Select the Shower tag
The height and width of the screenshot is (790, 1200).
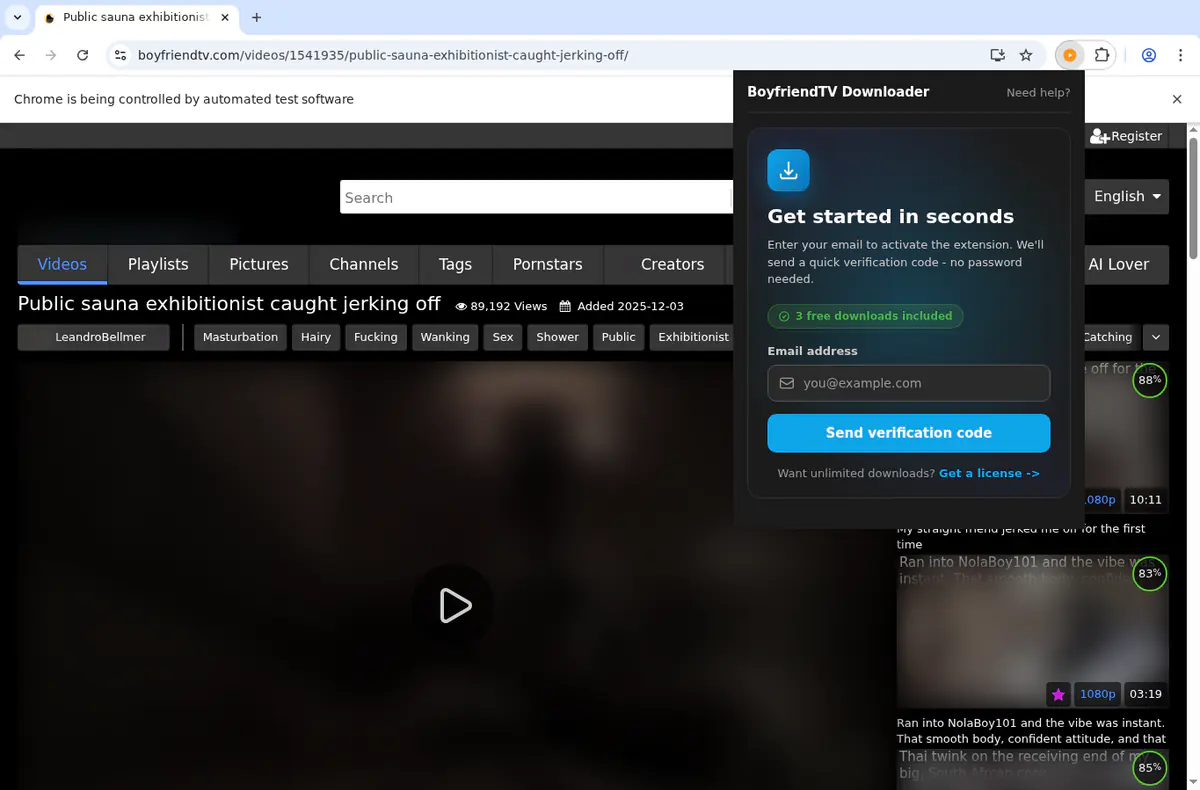coord(557,337)
